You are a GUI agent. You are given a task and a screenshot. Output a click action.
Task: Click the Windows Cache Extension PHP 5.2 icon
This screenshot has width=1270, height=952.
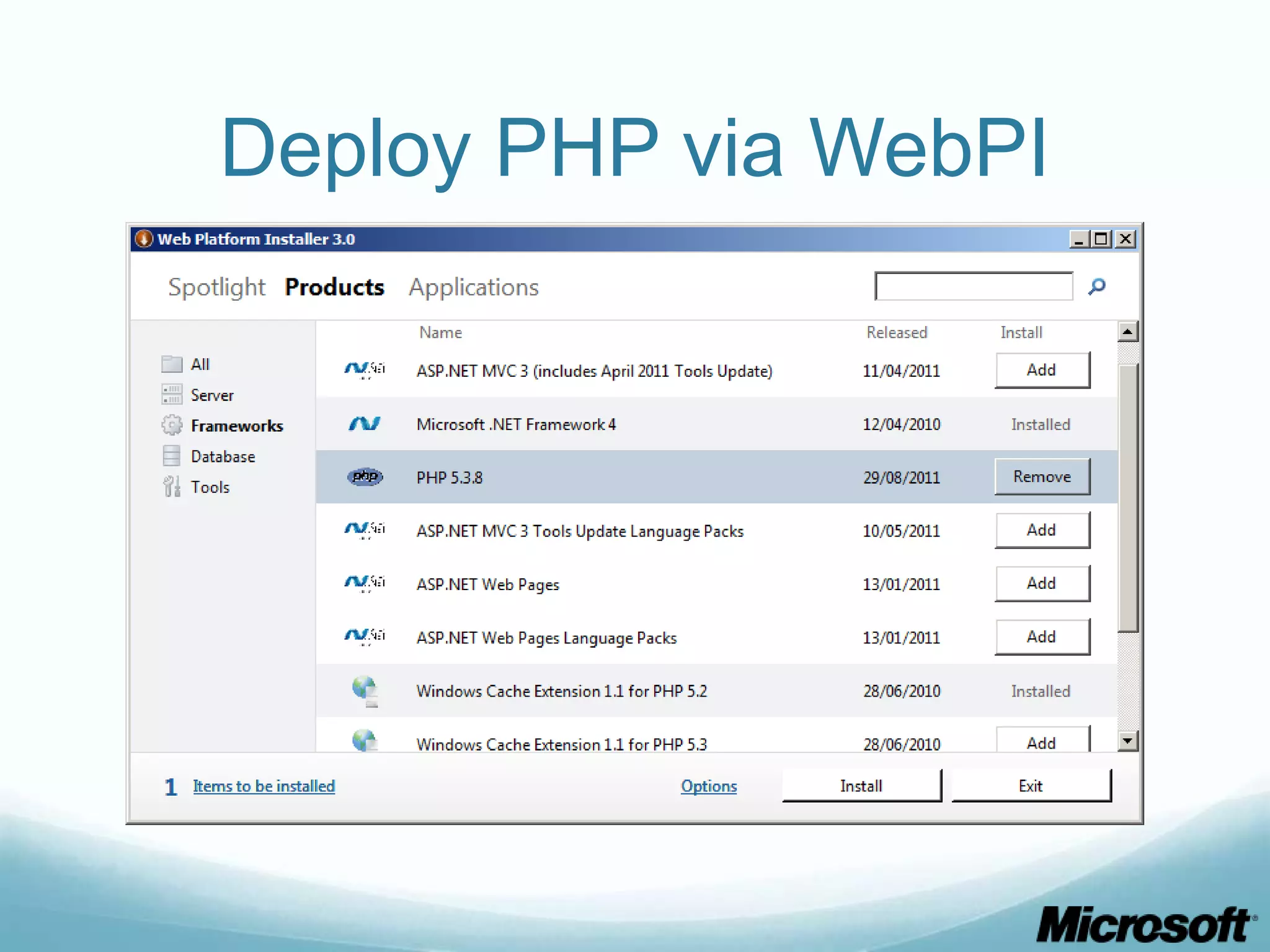365,691
